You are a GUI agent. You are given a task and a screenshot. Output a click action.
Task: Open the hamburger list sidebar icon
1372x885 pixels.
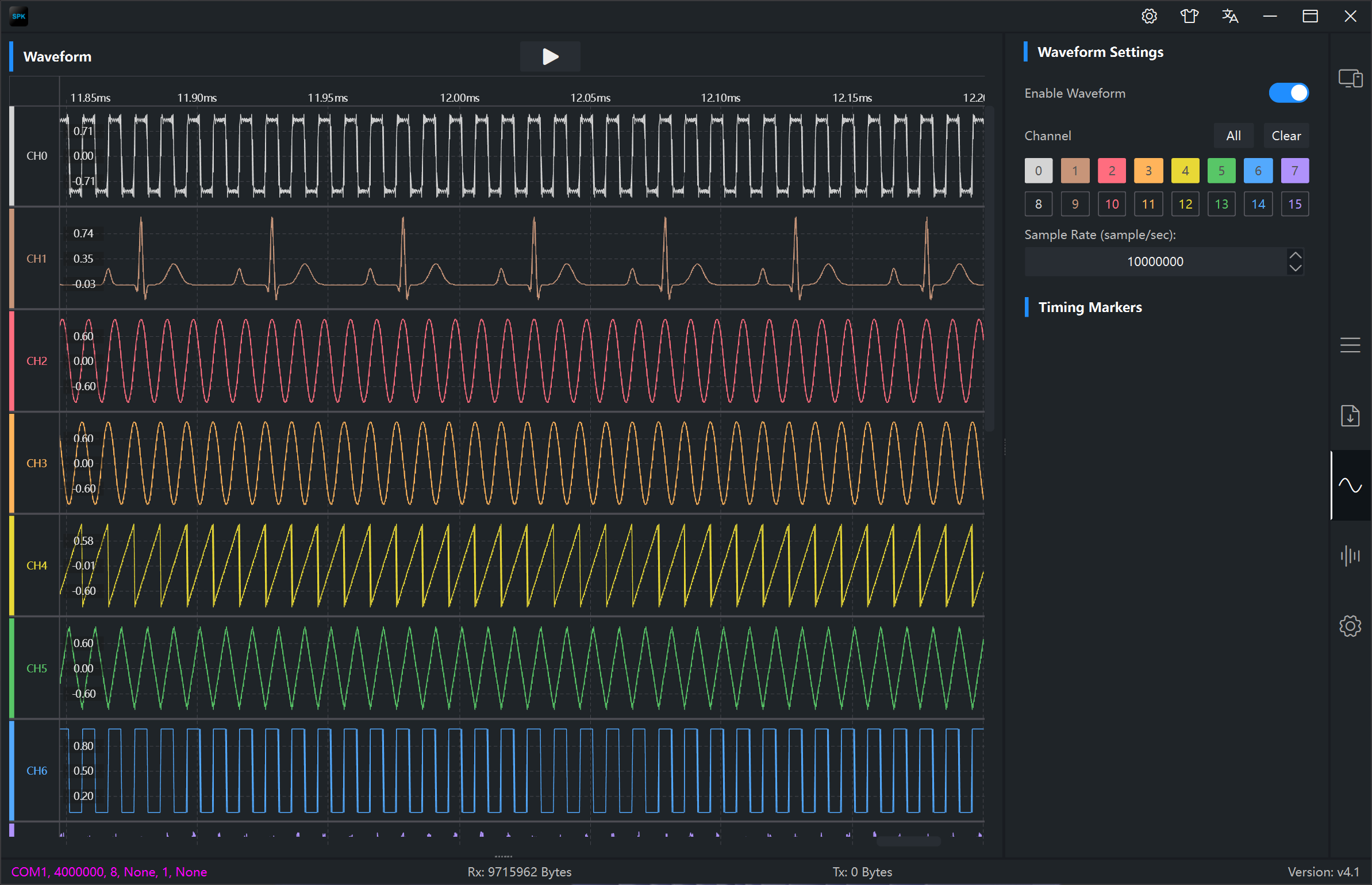click(1350, 345)
